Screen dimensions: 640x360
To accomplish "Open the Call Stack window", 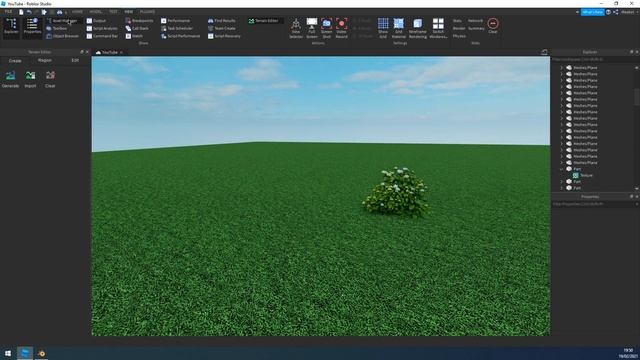I will 137,29.
